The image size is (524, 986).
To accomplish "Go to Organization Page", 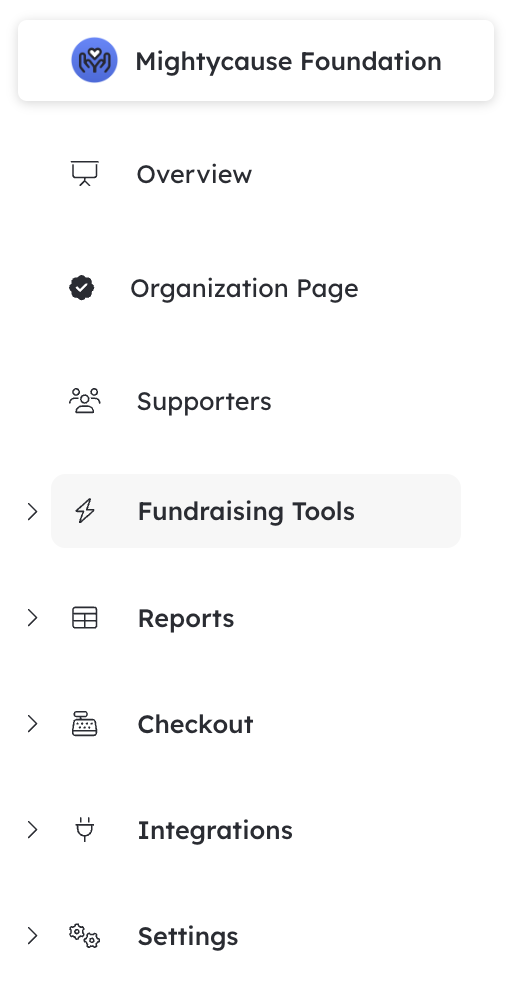I will pos(244,289).
